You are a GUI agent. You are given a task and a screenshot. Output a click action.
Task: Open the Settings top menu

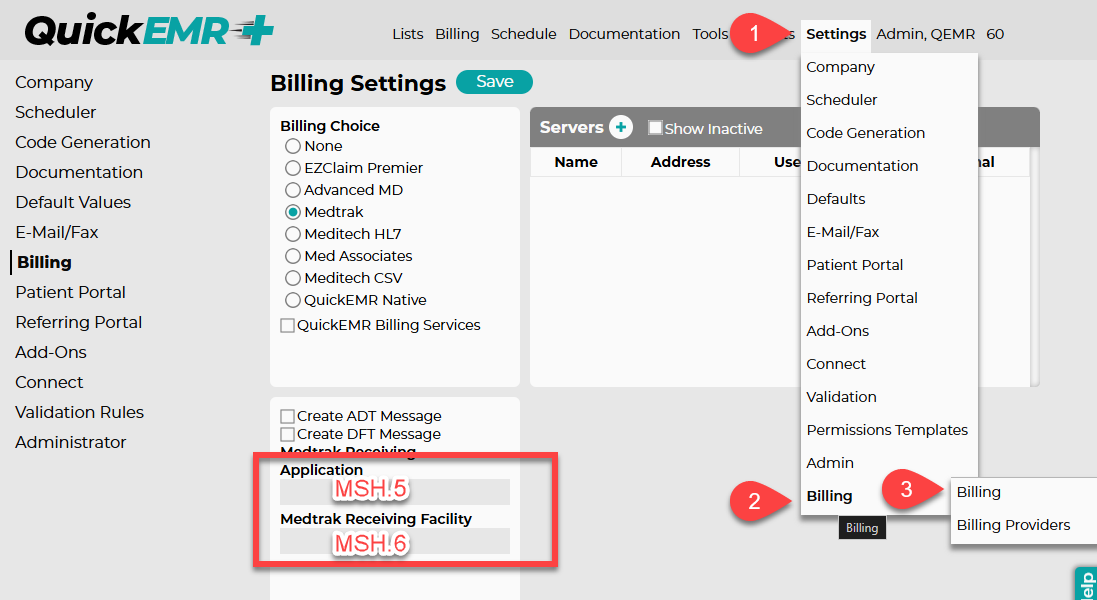[836, 34]
